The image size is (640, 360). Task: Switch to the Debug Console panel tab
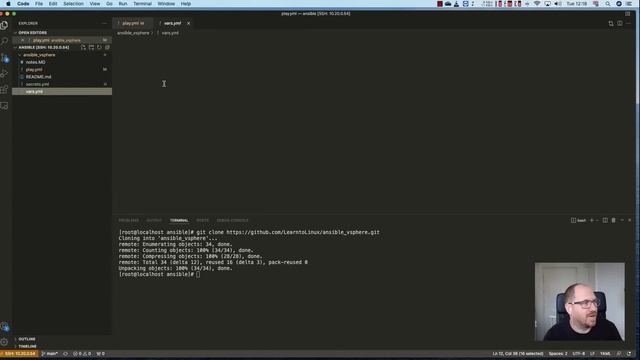coord(232,220)
